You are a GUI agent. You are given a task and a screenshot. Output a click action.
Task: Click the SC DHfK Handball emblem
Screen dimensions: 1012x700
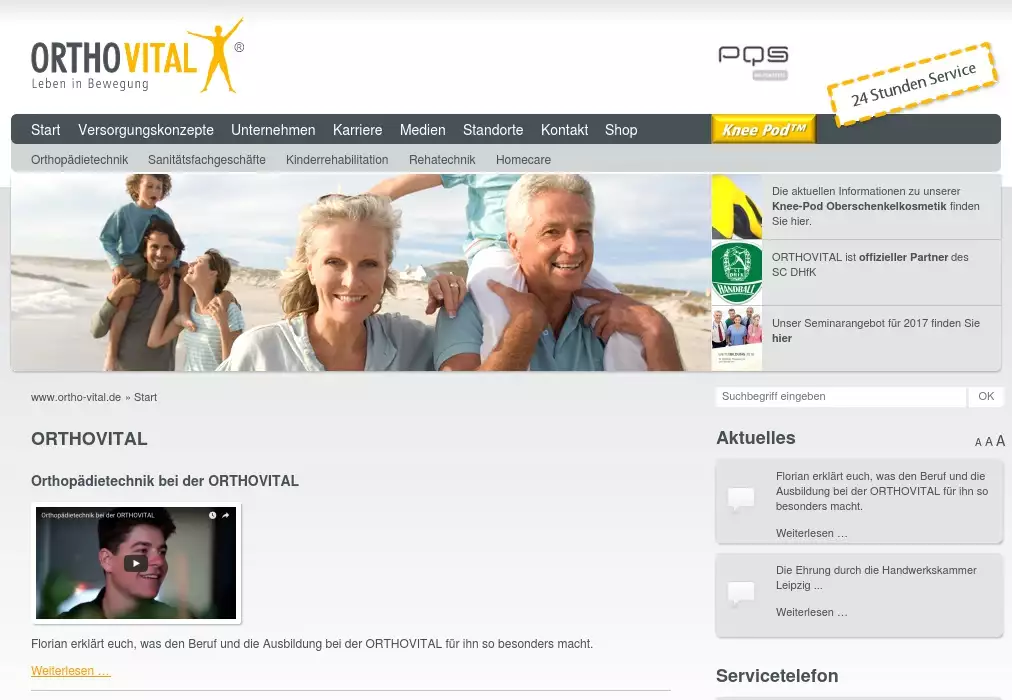tap(737, 273)
